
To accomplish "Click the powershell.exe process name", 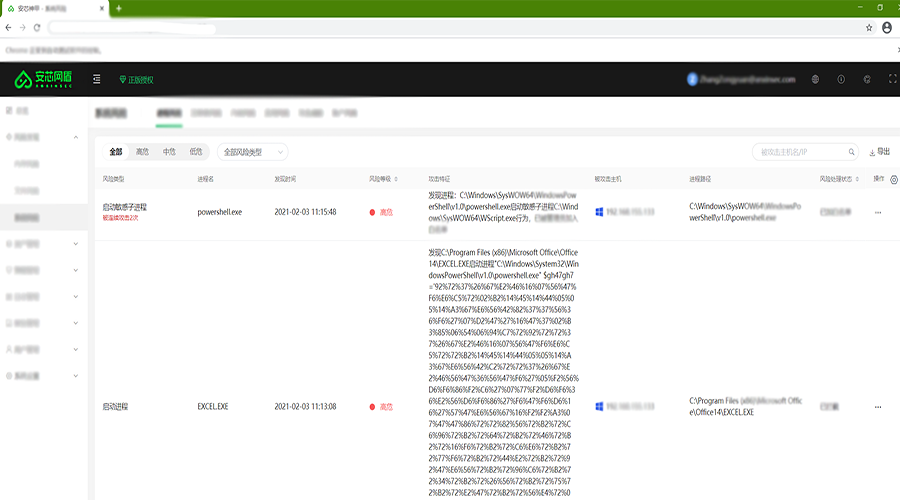I will 220,212.
